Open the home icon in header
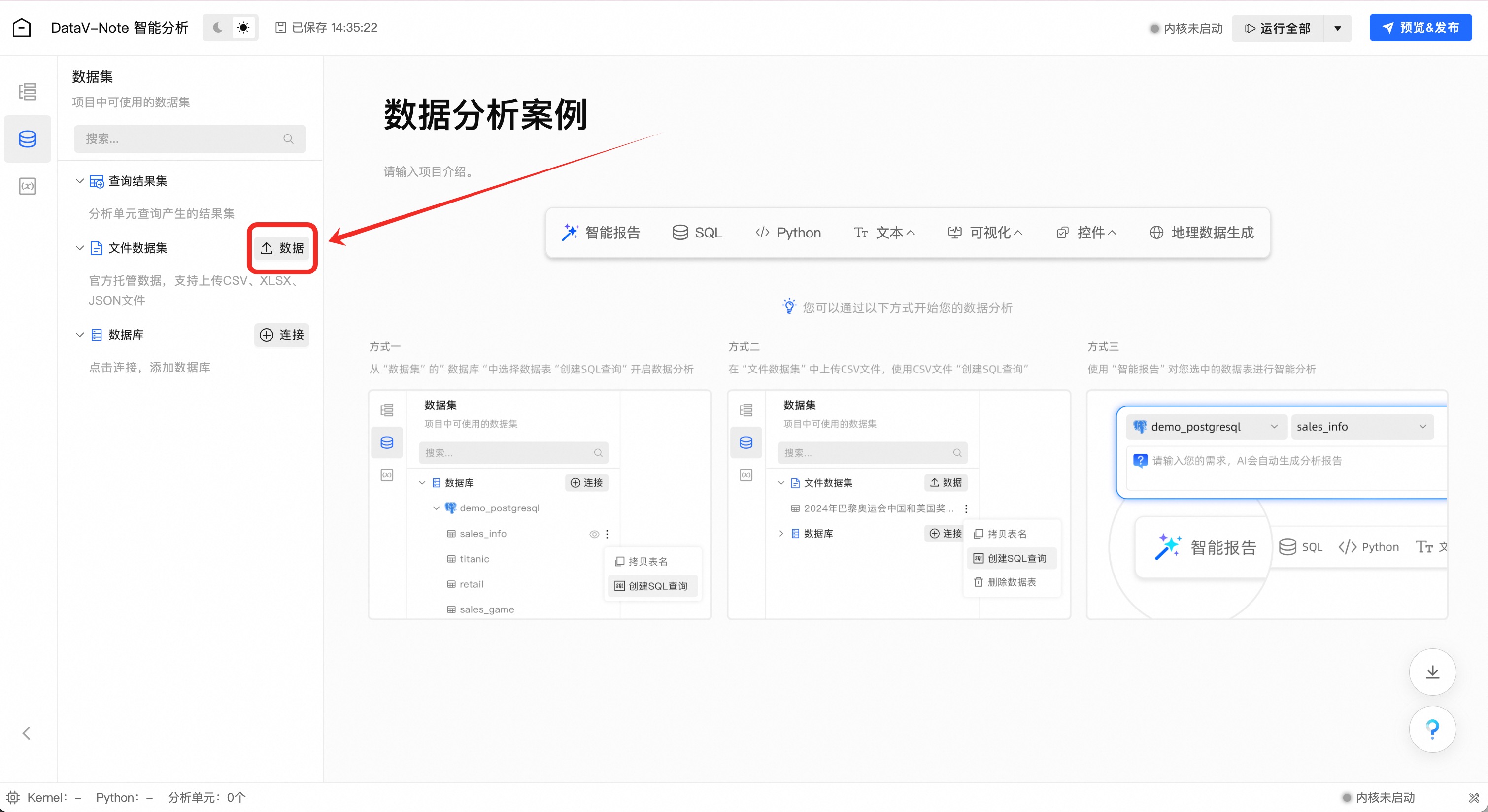Viewport: 1488px width, 812px height. (x=21, y=27)
